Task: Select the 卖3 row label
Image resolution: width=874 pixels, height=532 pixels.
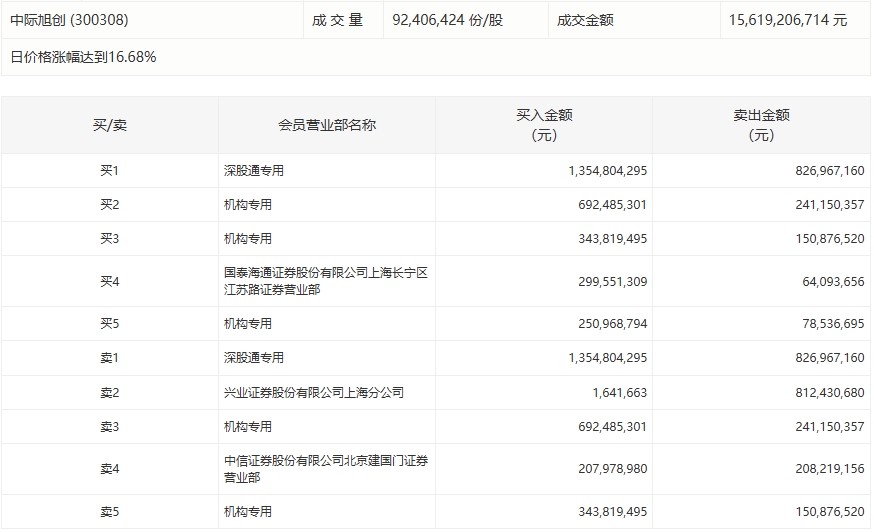Action: tap(110, 427)
